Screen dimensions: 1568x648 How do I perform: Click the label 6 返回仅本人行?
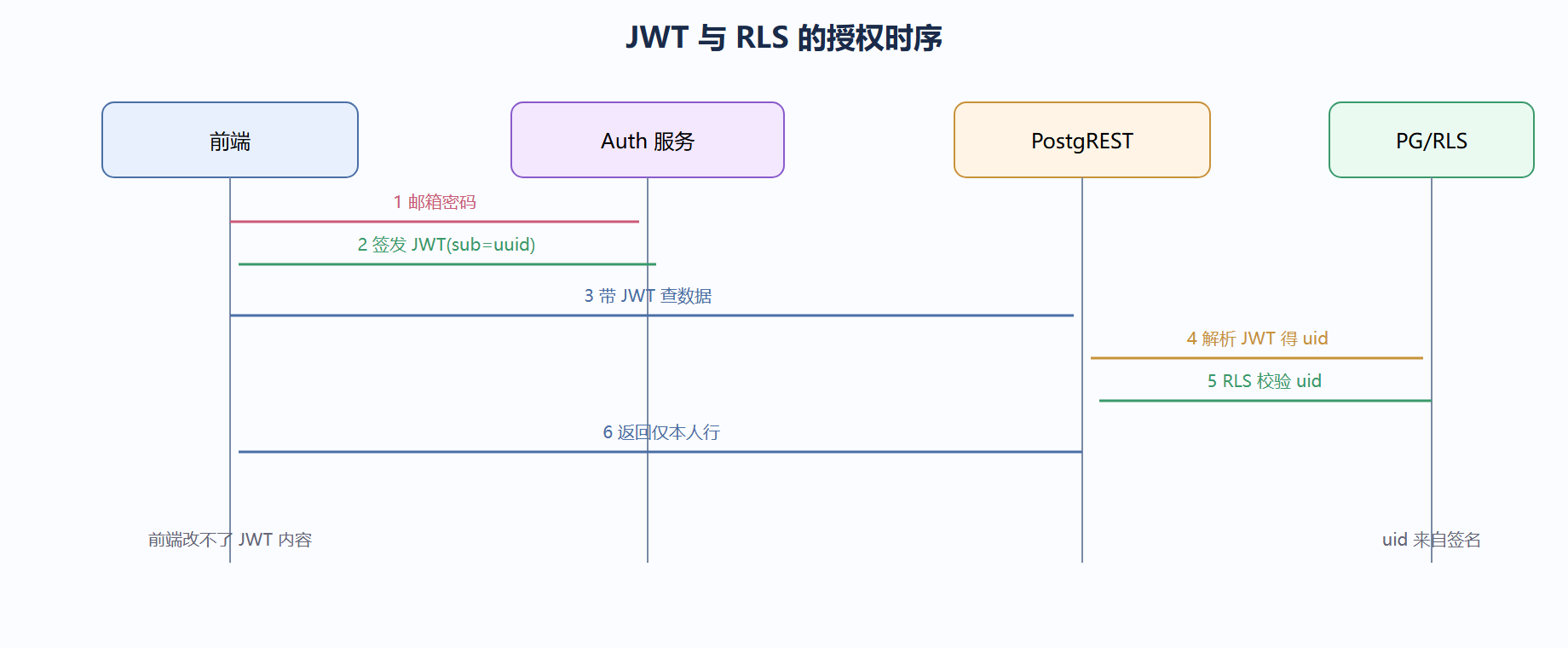(x=661, y=432)
